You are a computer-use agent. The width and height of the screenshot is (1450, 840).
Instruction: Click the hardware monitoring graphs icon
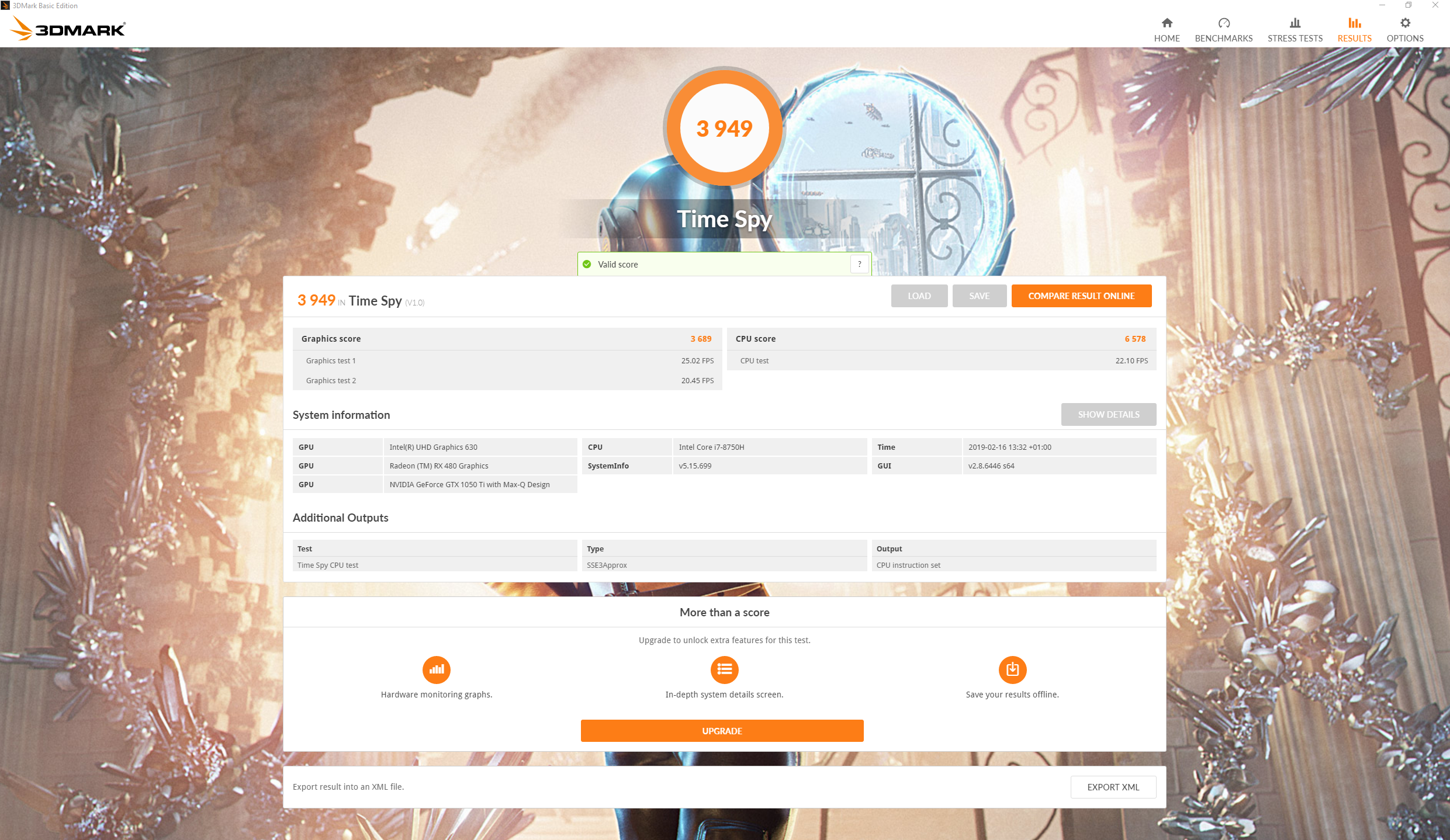tap(436, 669)
